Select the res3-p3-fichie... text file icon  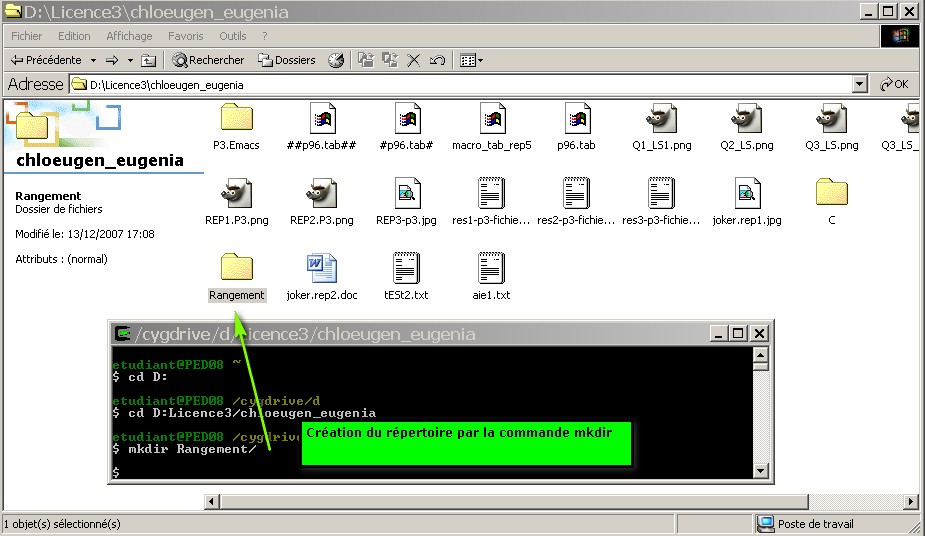pyautogui.click(x=661, y=192)
